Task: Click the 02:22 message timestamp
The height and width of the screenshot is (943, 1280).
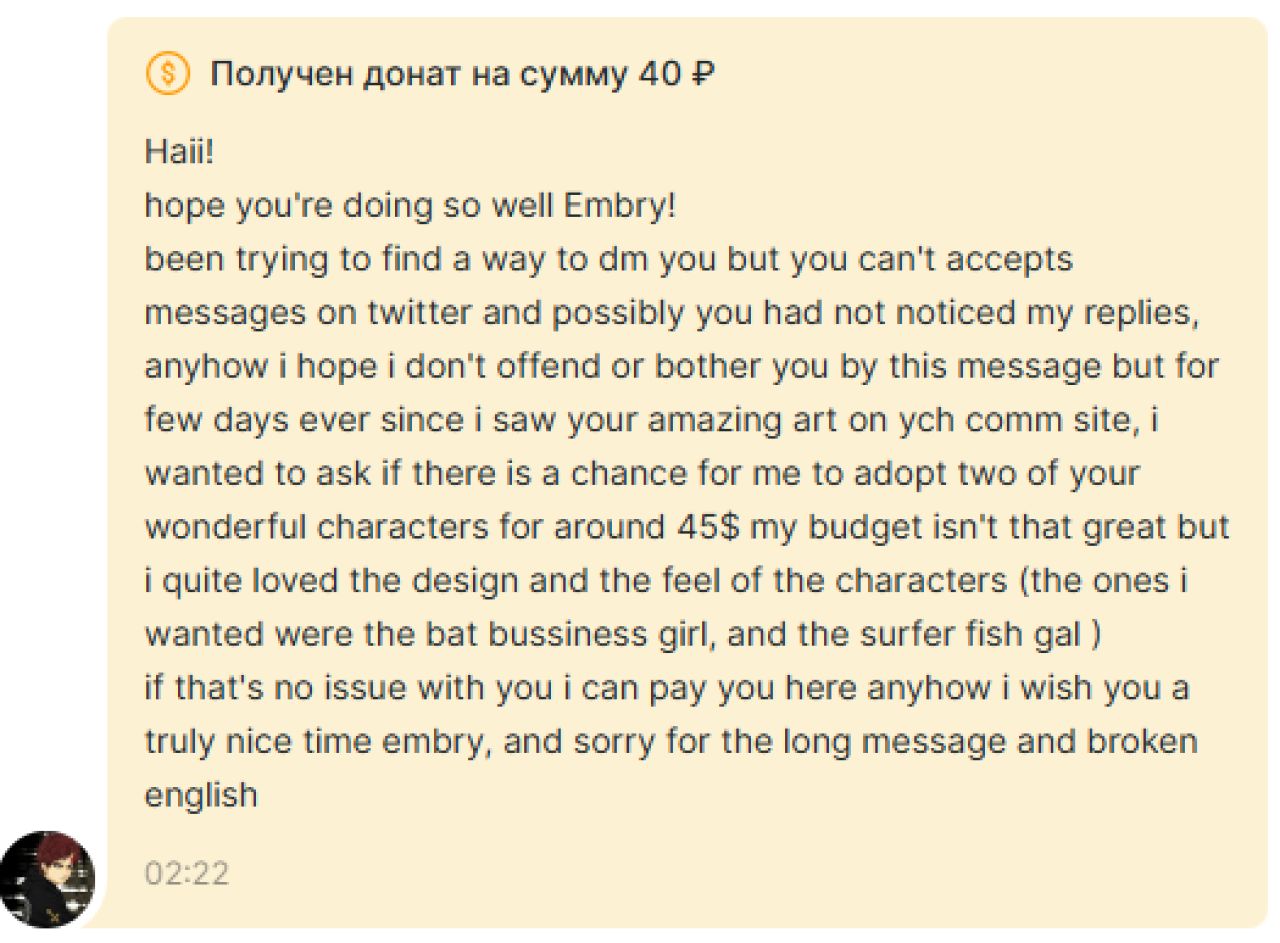Action: [187, 873]
